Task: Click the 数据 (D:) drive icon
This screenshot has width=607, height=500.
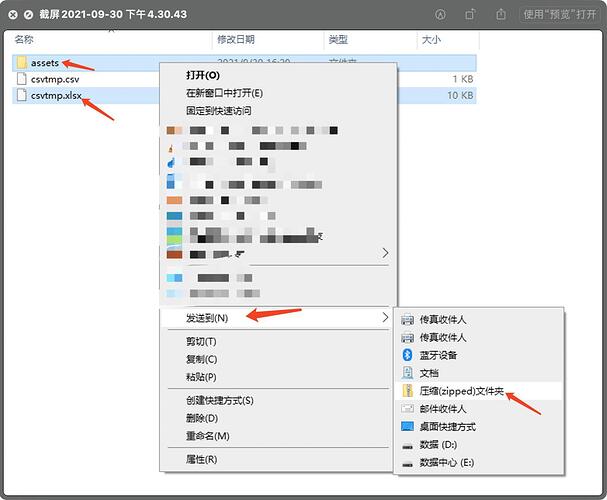Action: click(407, 446)
